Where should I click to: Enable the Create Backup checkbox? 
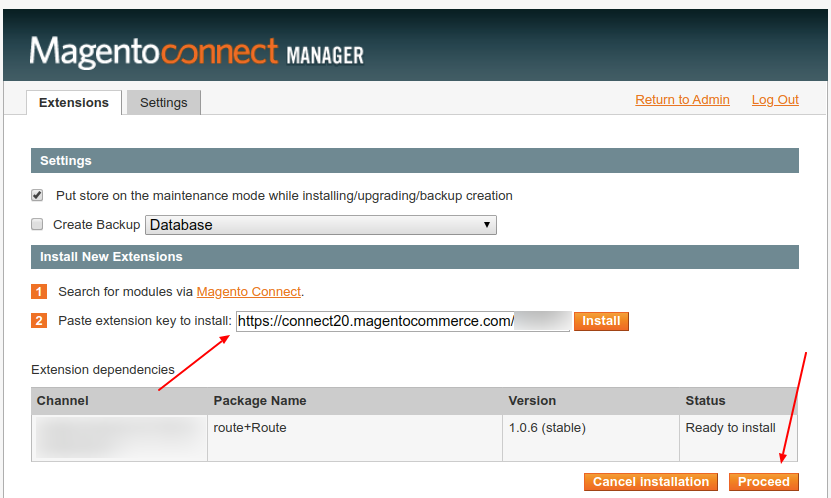coord(38,225)
